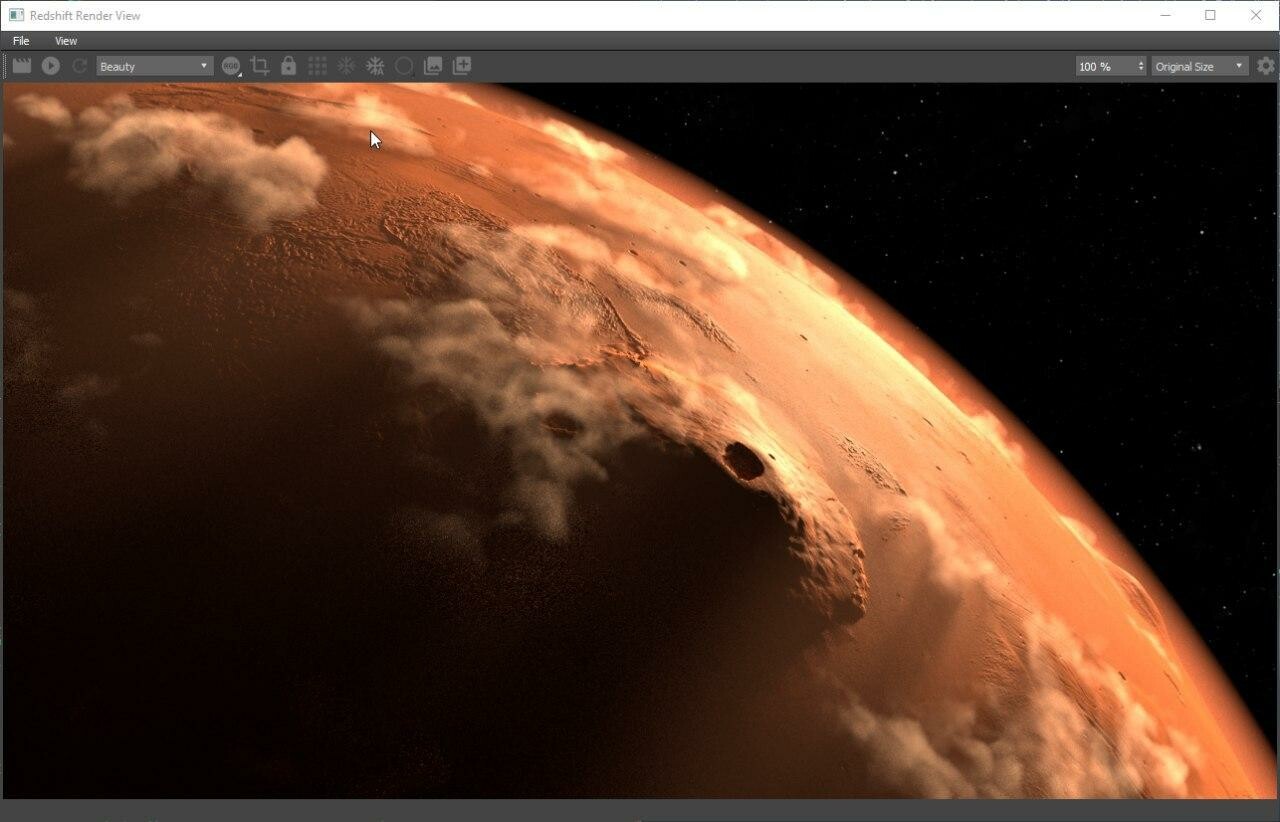The height and width of the screenshot is (822, 1280).
Task: Restart the render with the circular arrow icon
Action: click(79, 65)
